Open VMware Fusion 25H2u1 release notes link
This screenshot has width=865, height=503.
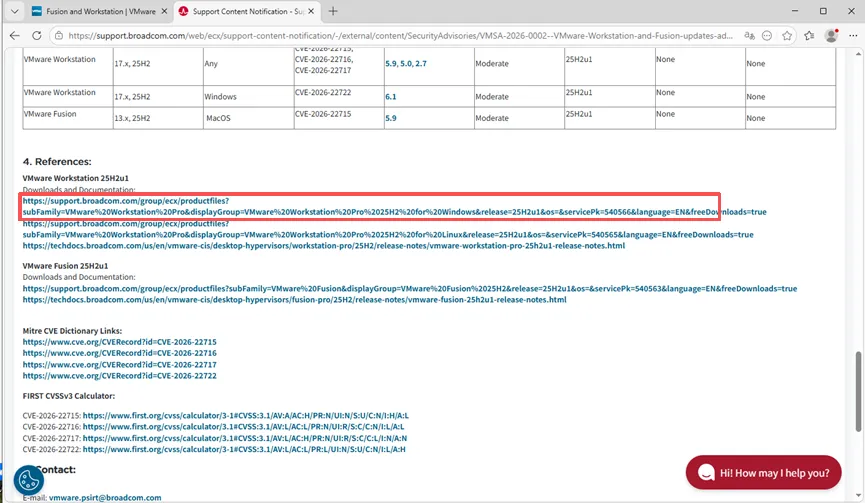(x=295, y=299)
